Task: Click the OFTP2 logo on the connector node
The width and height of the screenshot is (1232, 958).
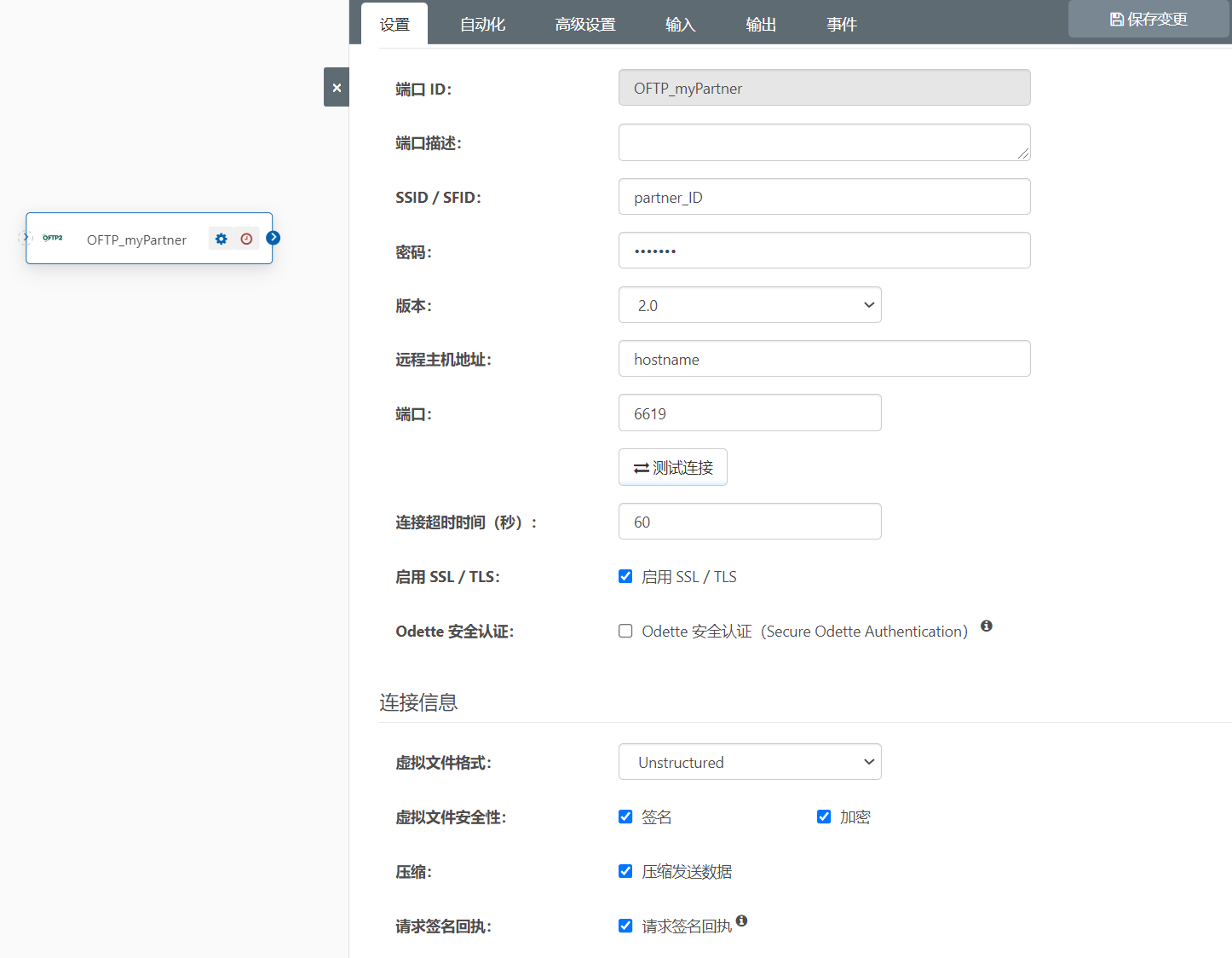Action: (x=53, y=238)
